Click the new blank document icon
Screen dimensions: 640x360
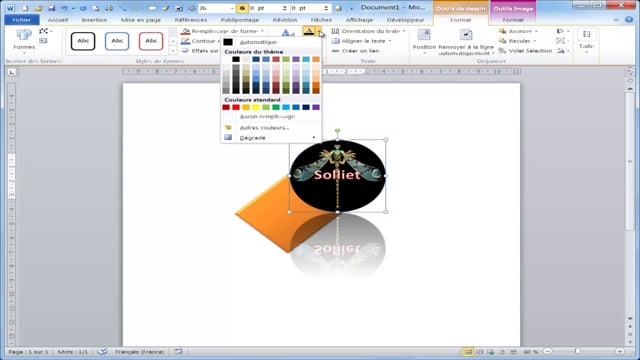(x=25, y=8)
